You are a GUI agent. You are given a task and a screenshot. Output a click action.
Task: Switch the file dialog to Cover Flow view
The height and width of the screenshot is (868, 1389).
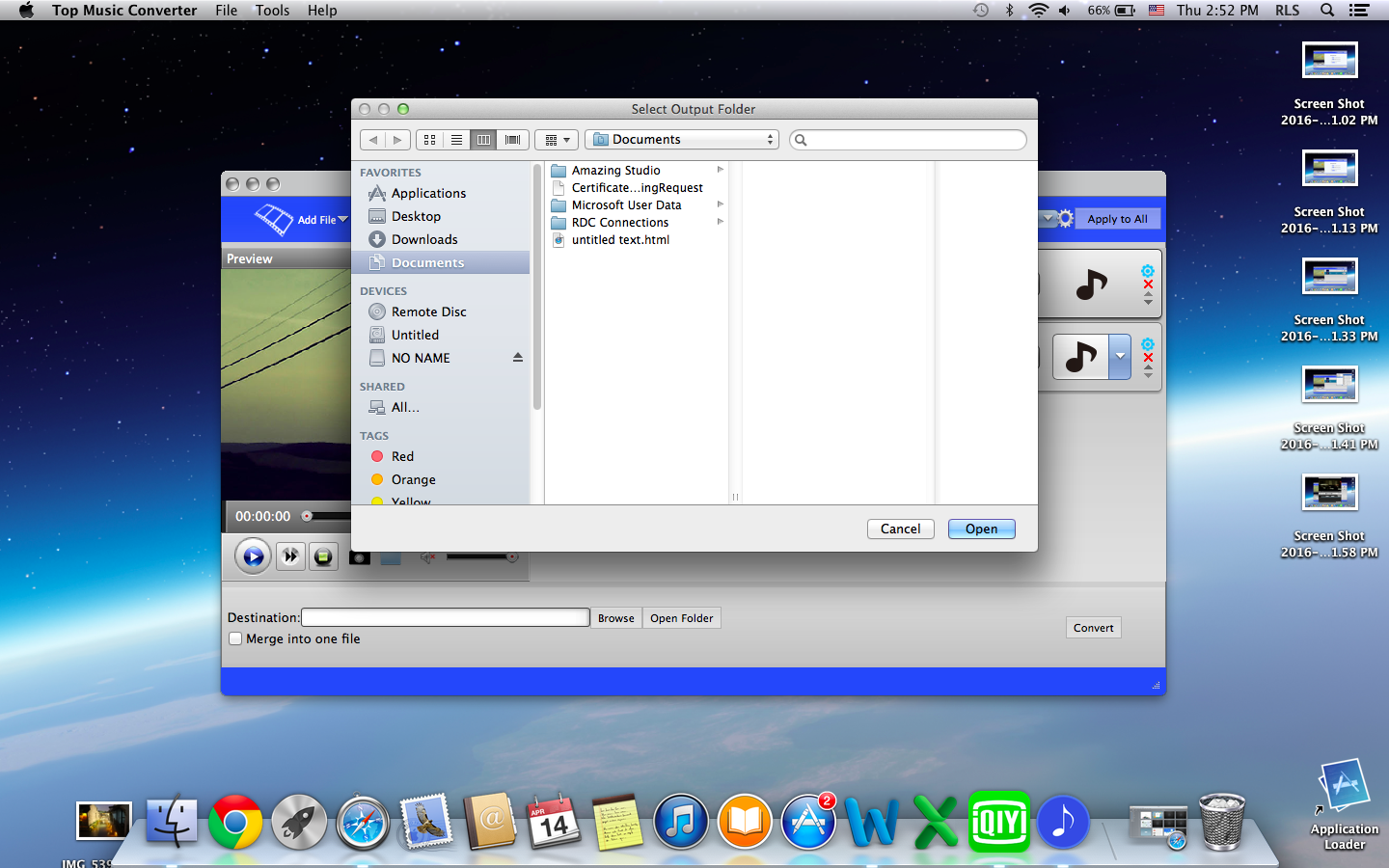[513, 140]
